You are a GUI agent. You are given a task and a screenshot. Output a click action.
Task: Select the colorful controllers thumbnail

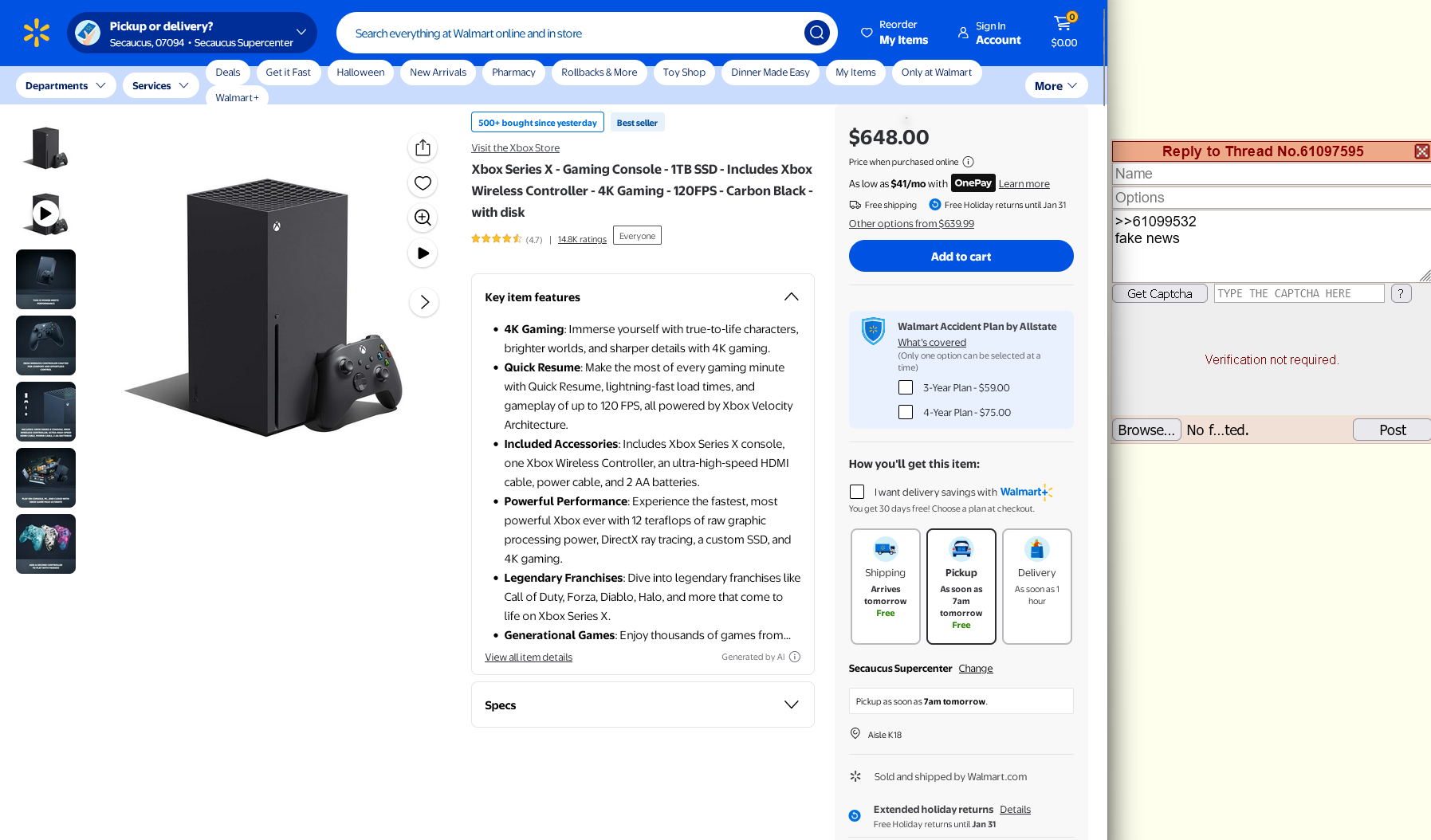46,544
